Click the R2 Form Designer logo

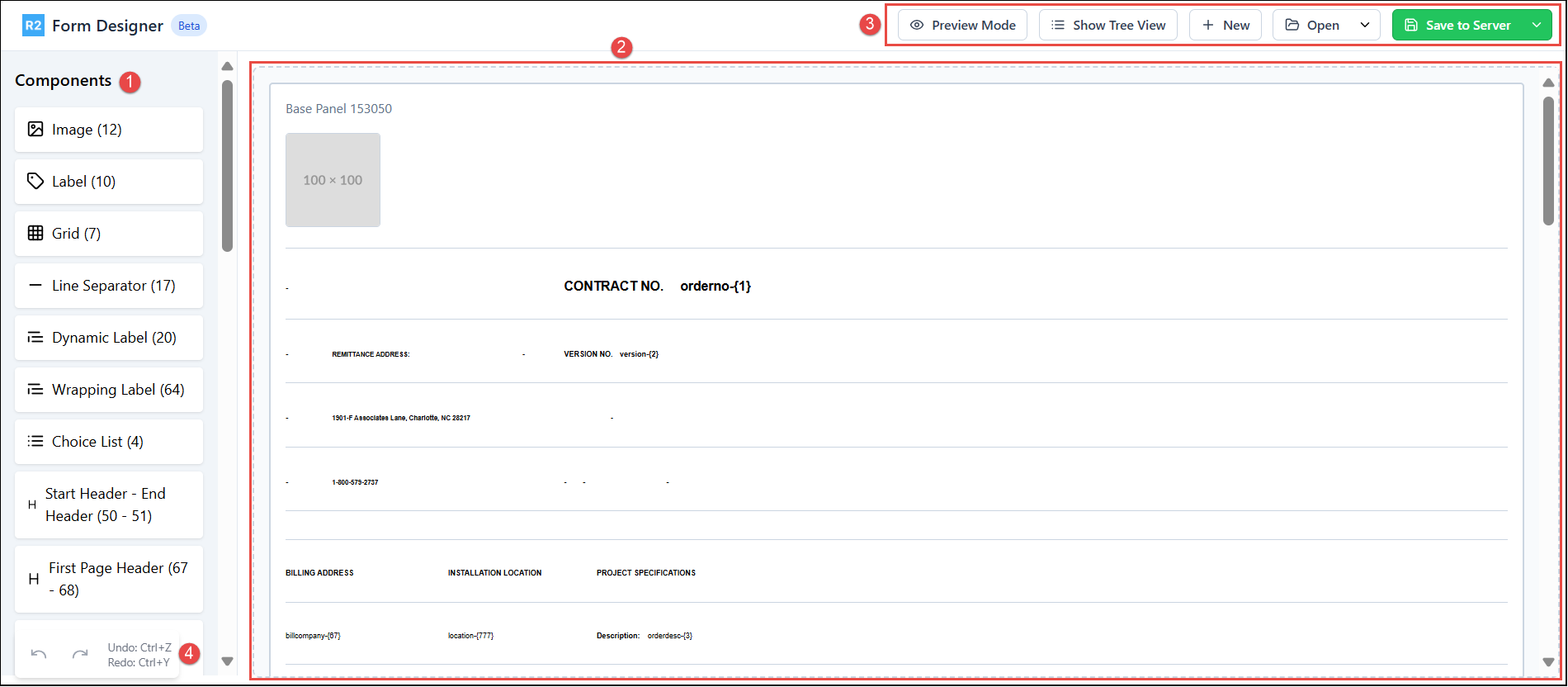(33, 26)
